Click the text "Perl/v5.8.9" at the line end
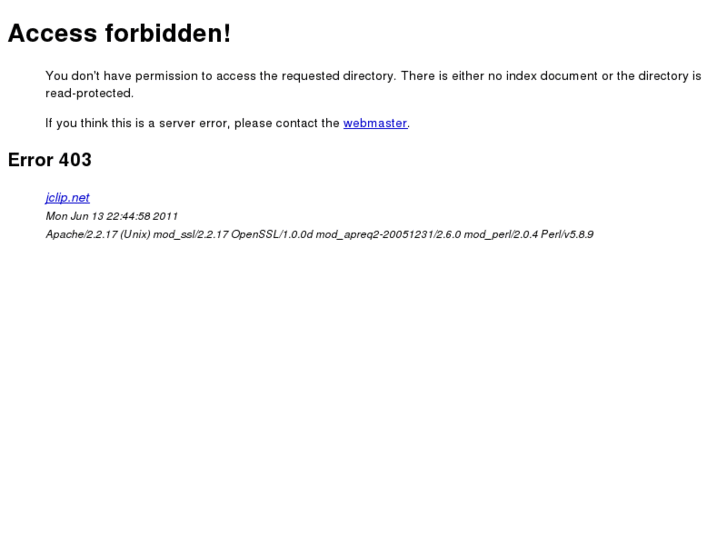 click(567, 235)
